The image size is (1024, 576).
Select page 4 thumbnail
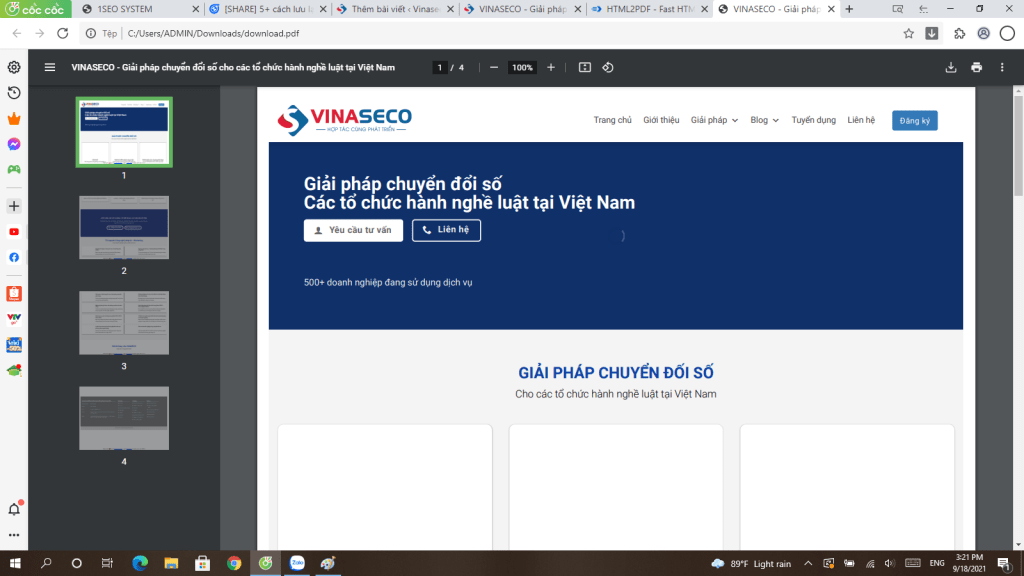pyautogui.click(x=124, y=418)
